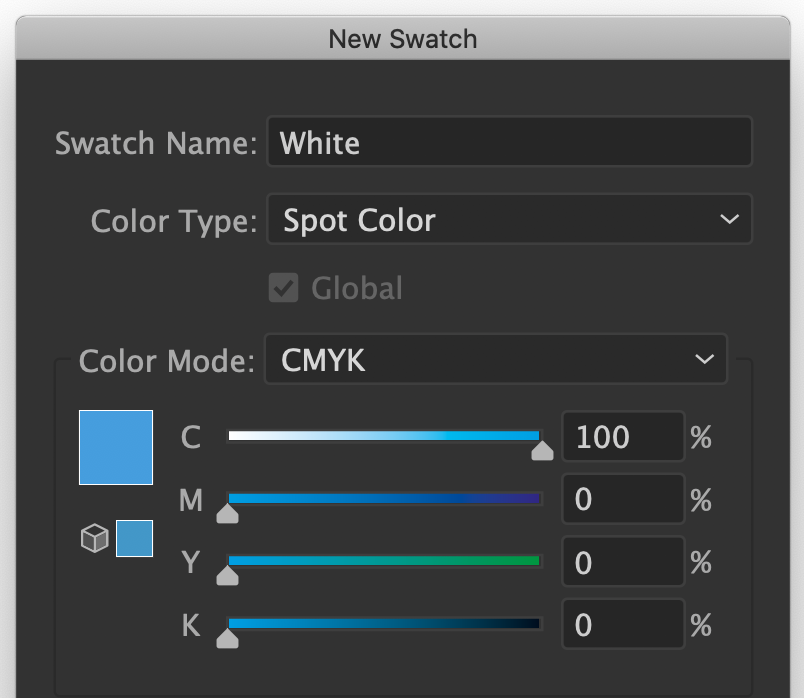Click the middle of the K gradient track
The image size is (804, 698).
(x=384, y=624)
